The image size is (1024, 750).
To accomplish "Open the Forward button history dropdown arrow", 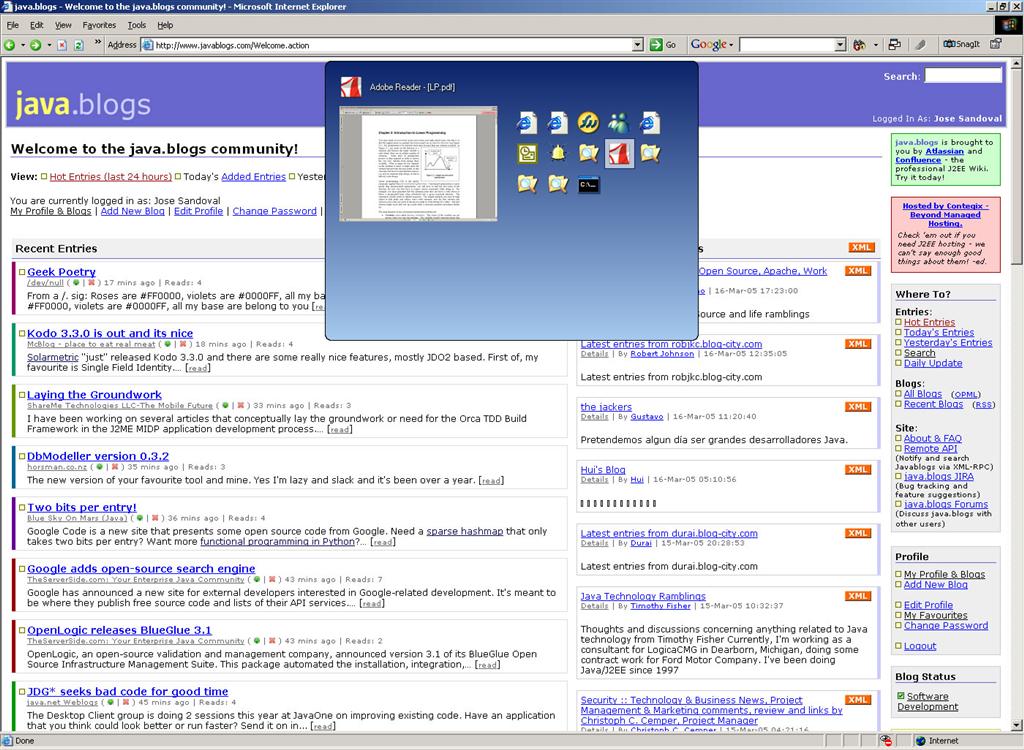I will click(x=48, y=45).
